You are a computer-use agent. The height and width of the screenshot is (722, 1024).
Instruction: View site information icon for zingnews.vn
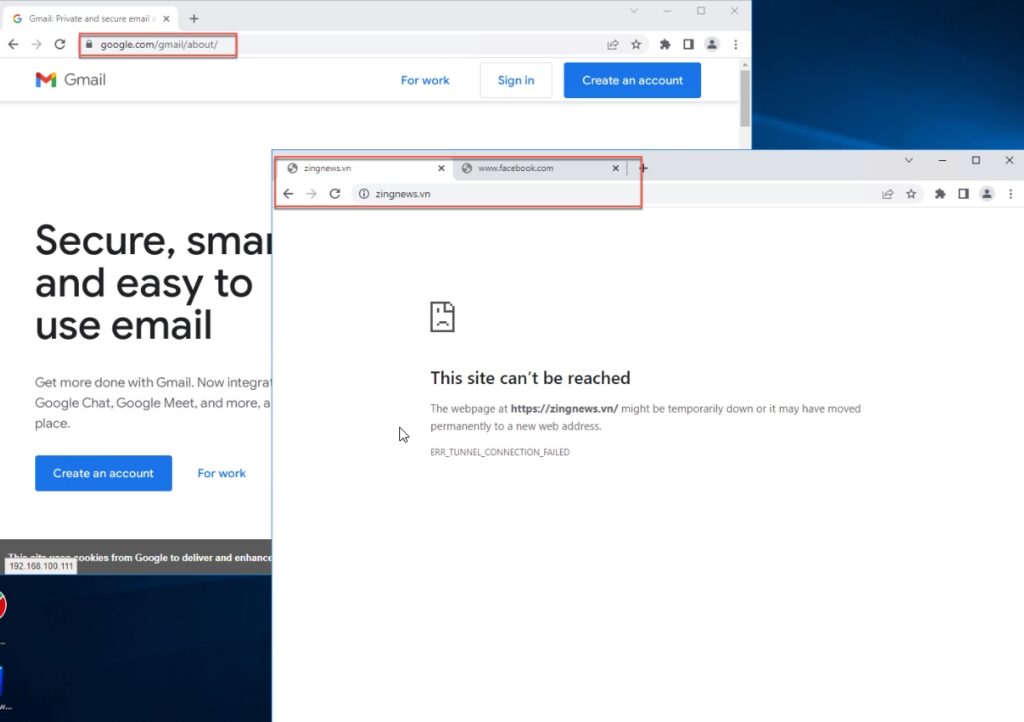pyautogui.click(x=364, y=194)
